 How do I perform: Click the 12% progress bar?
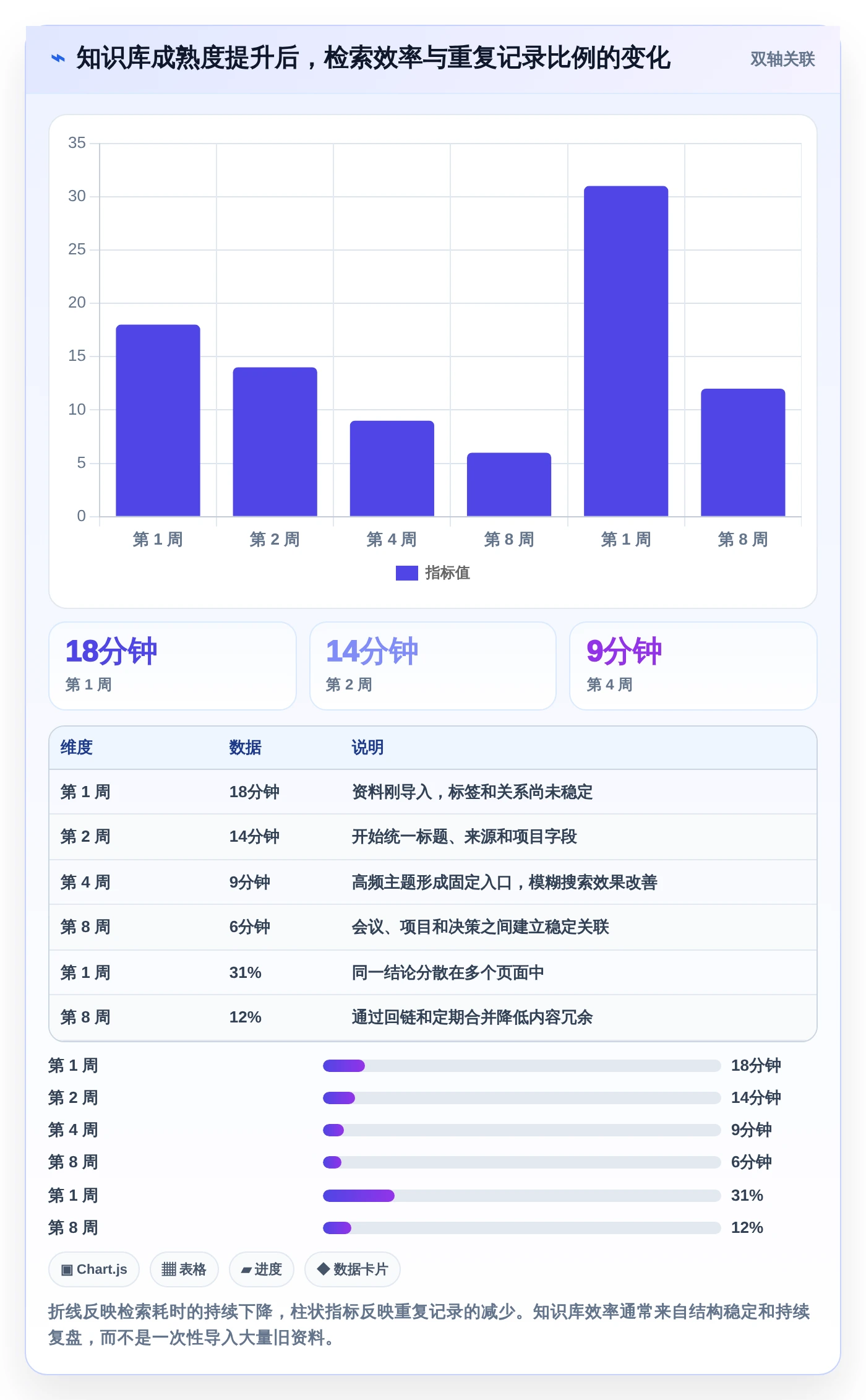(521, 1228)
